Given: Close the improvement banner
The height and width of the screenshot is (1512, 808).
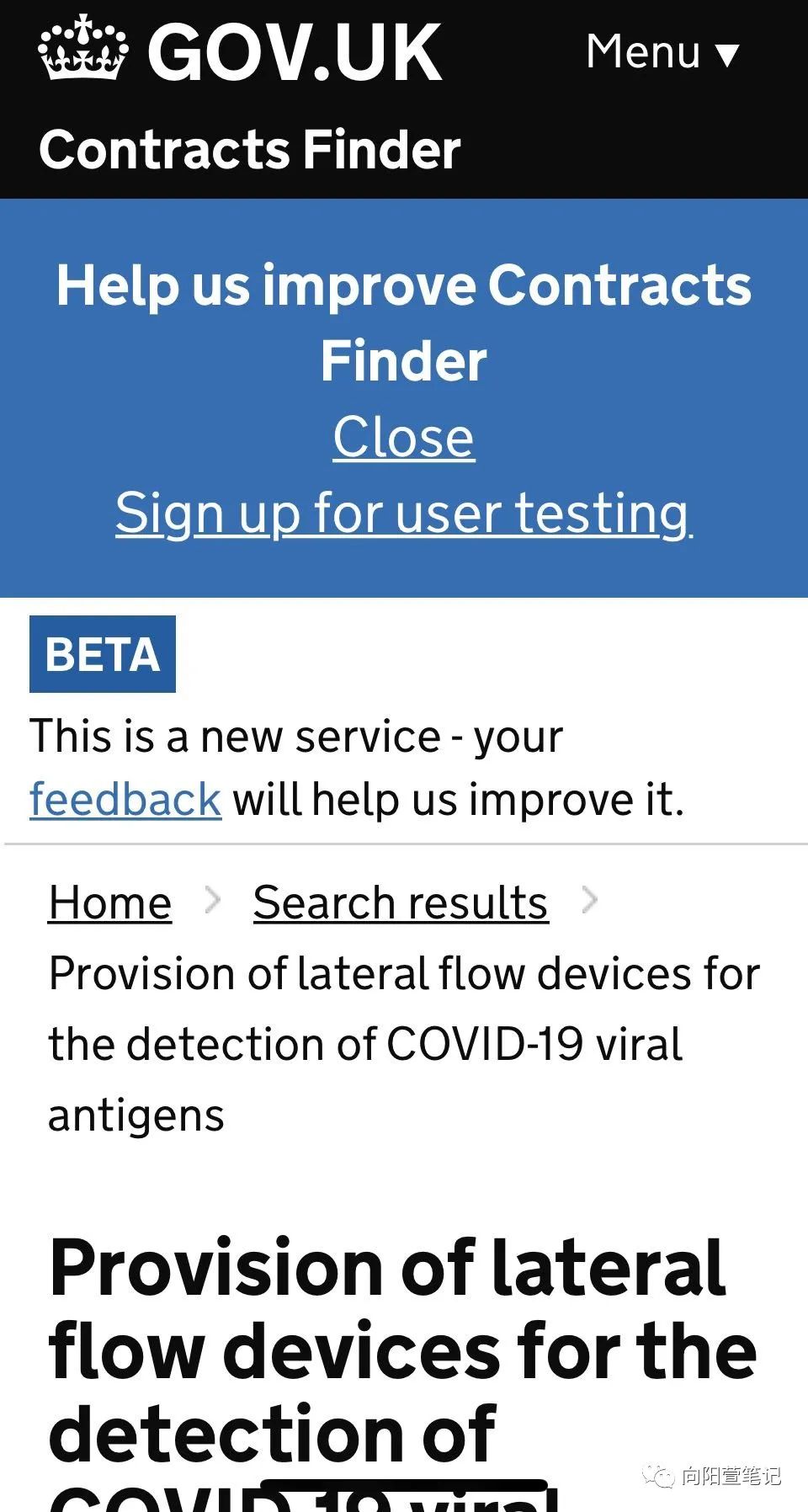Looking at the screenshot, I should [404, 437].
